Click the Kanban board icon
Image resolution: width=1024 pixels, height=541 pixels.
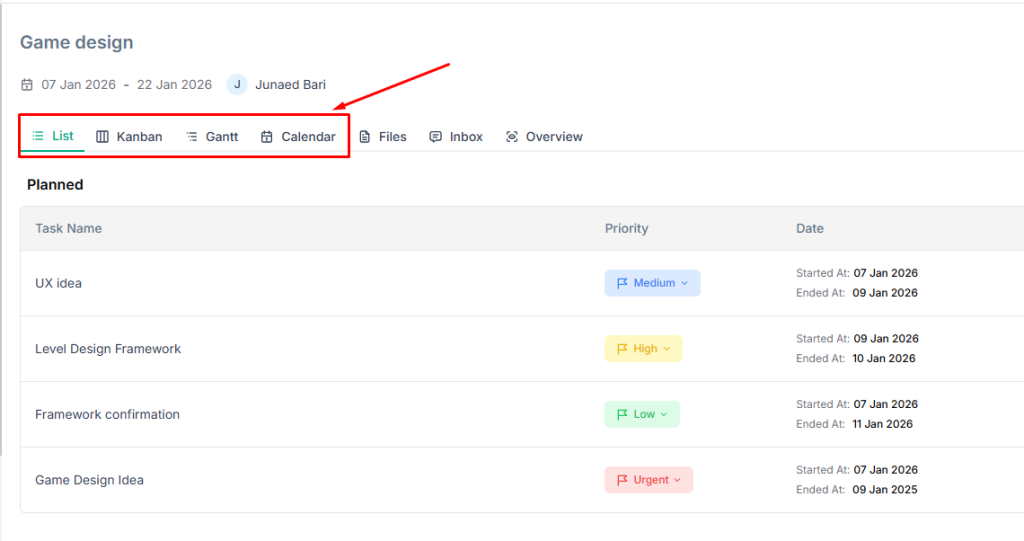(102, 137)
